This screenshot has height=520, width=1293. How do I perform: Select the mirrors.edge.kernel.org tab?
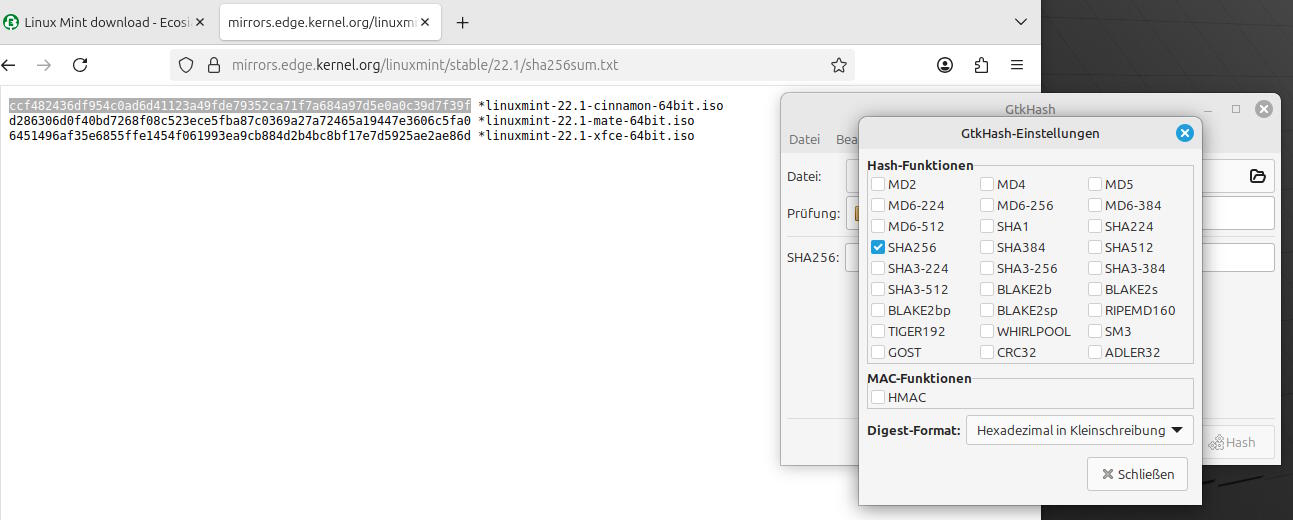[331, 22]
